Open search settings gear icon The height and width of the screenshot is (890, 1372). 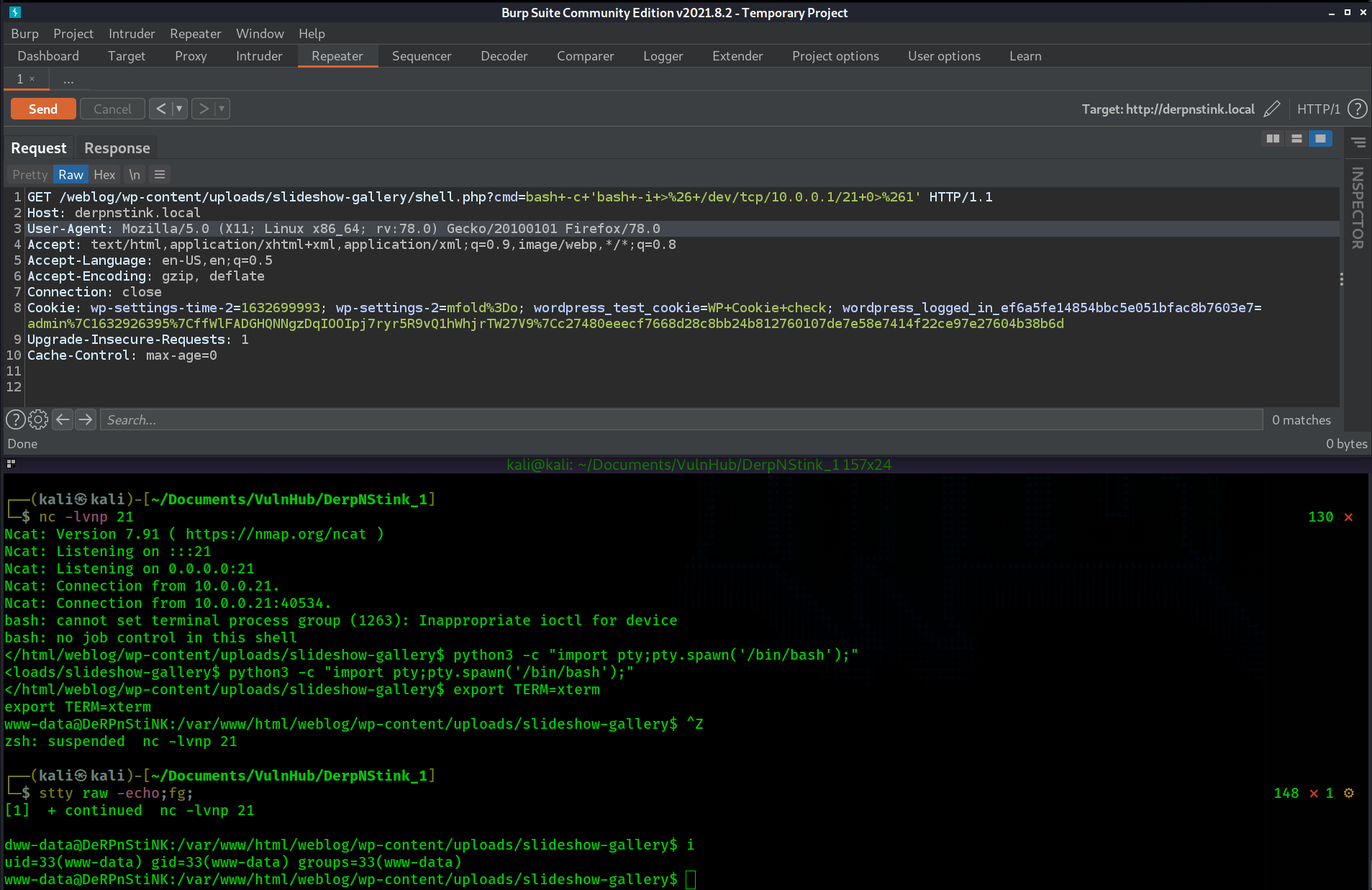38,419
